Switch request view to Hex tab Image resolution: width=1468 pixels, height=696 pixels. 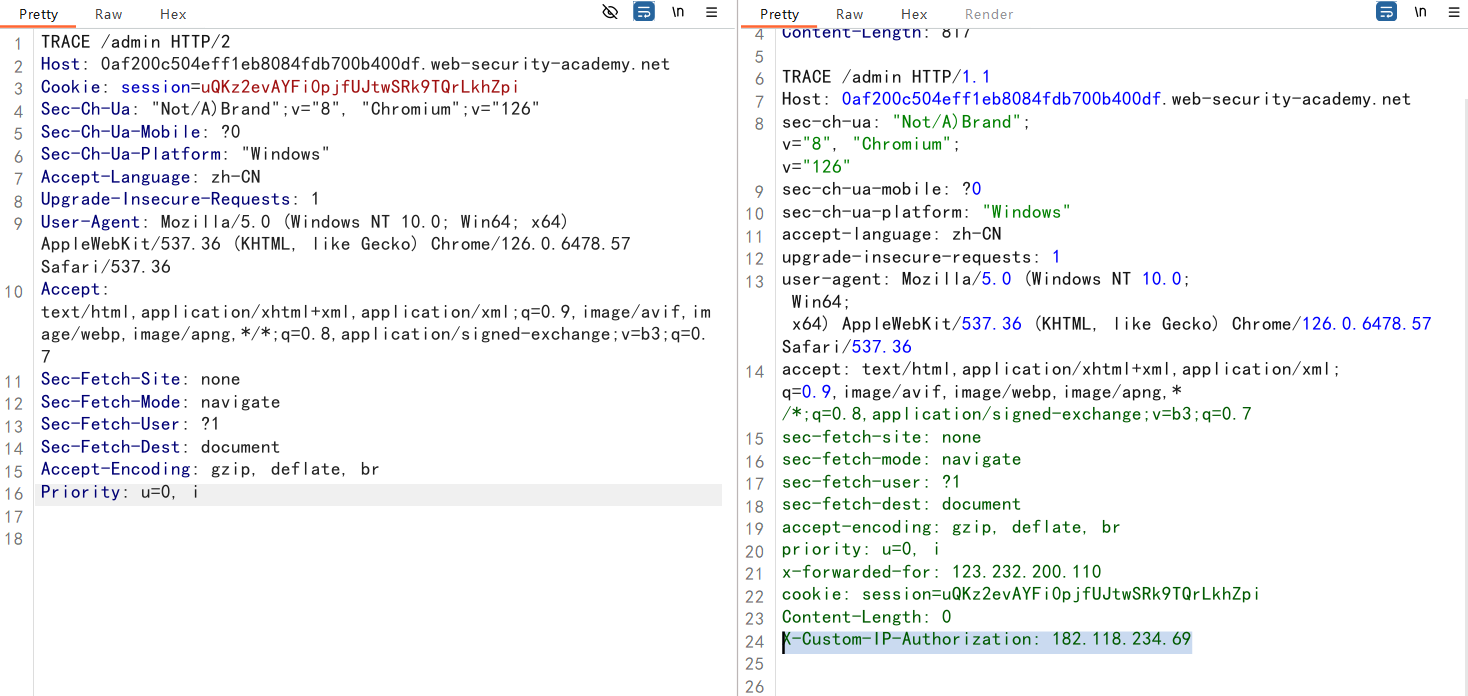pyautogui.click(x=173, y=14)
